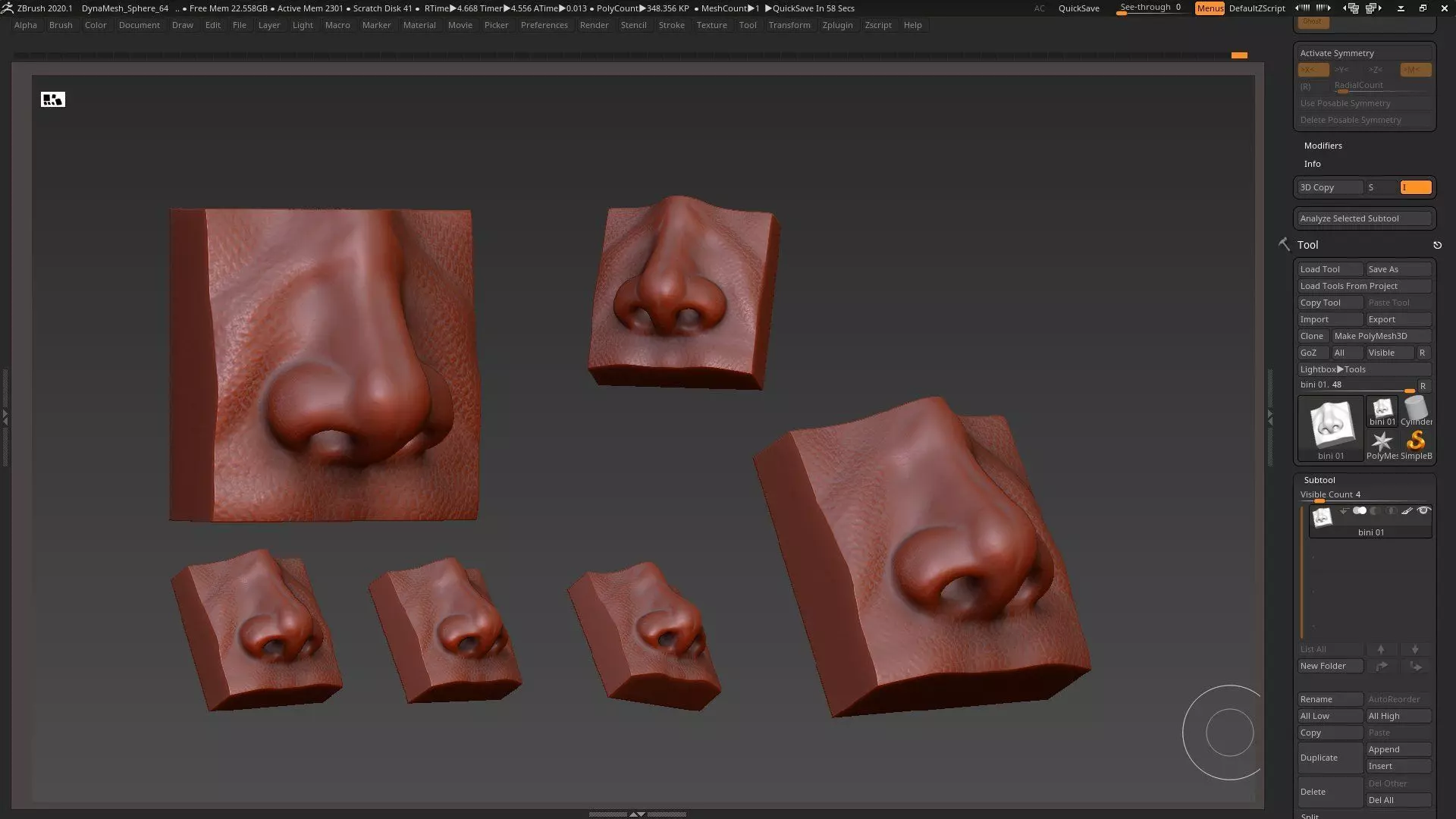Load next user interface layout icon
1456x819 pixels.
[x=1373, y=8]
